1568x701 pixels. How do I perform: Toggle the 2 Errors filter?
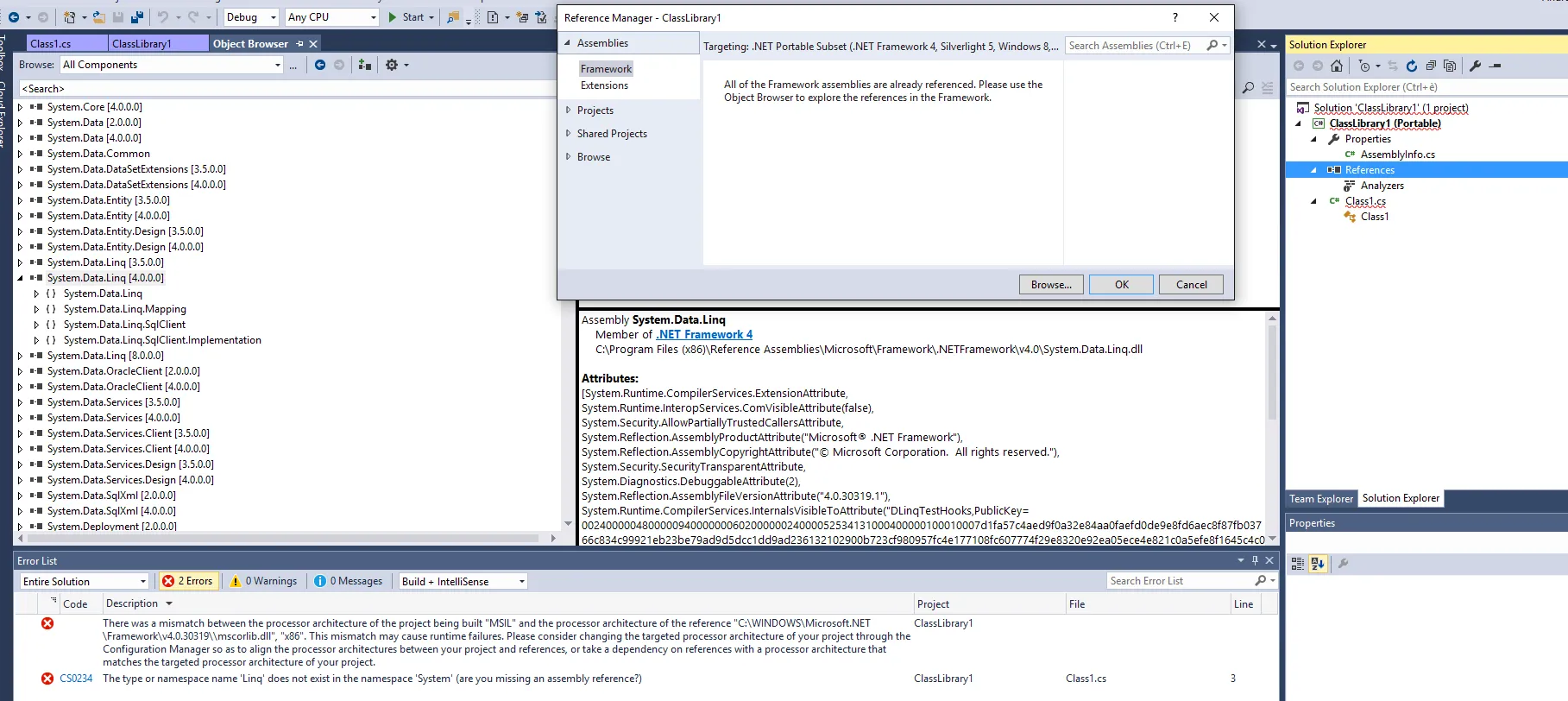[187, 581]
